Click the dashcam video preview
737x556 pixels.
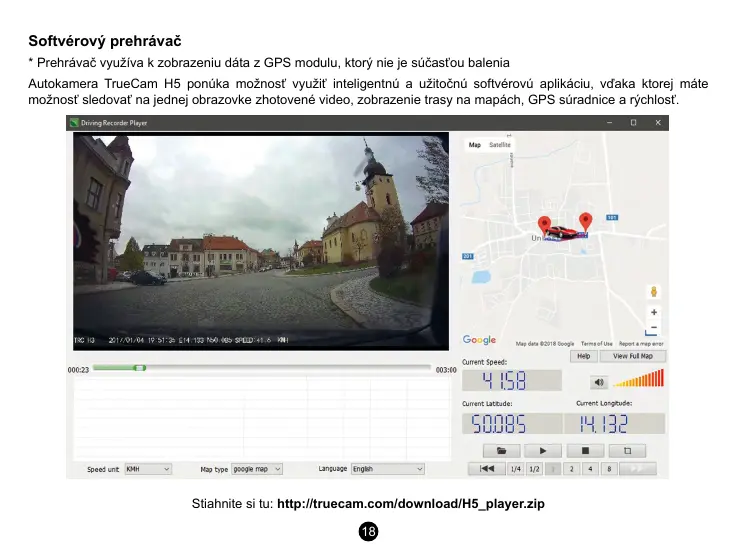pos(261,241)
